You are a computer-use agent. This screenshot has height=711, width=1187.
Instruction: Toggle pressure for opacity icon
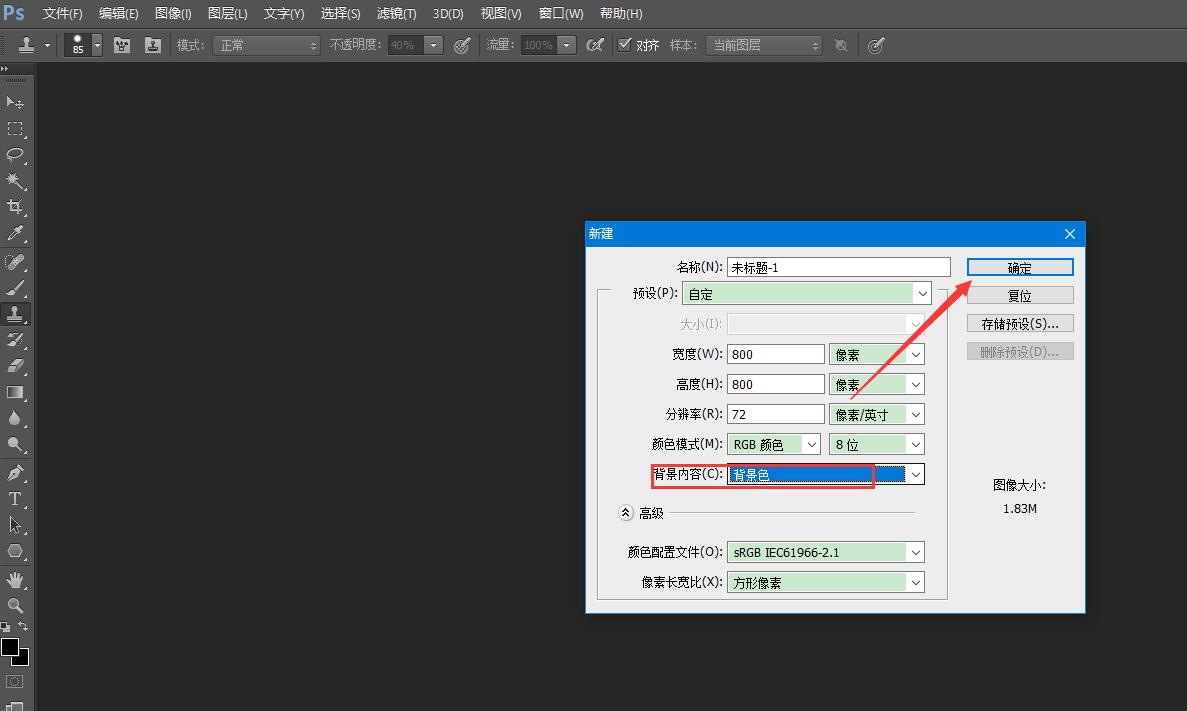(462, 45)
